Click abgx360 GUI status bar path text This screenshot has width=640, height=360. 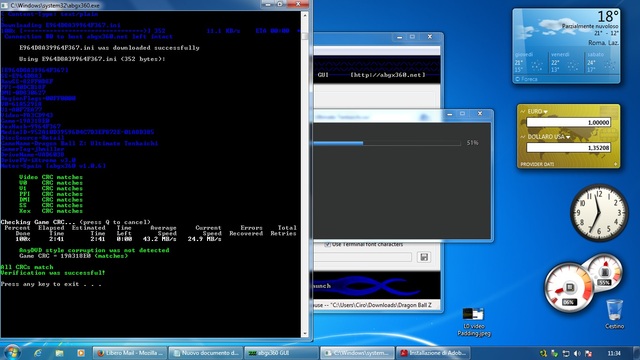point(372,305)
